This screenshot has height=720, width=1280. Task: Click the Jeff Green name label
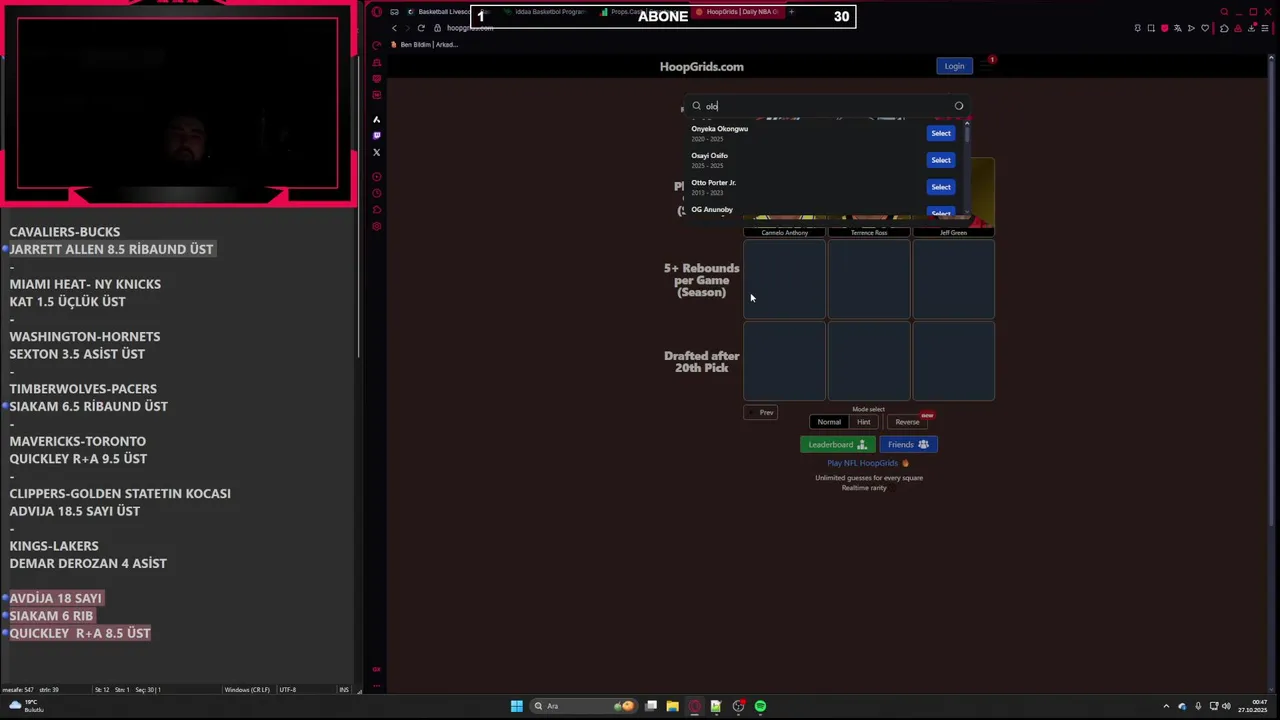tap(953, 233)
